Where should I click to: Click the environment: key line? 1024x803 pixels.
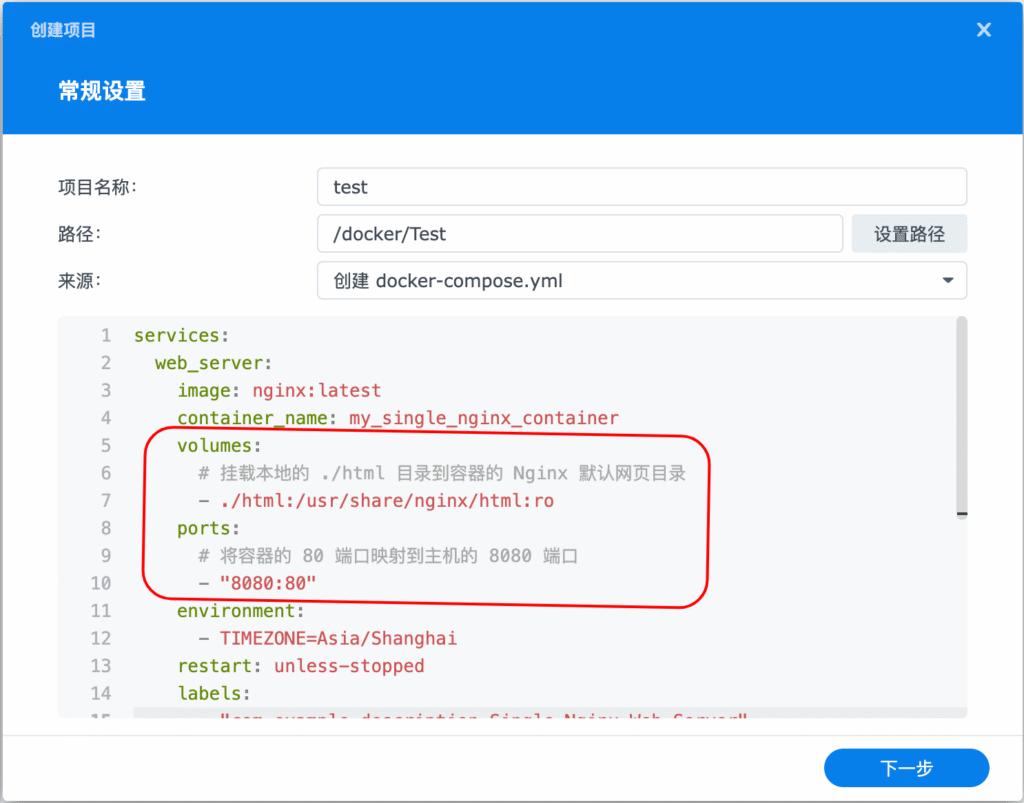[x=240, y=610]
